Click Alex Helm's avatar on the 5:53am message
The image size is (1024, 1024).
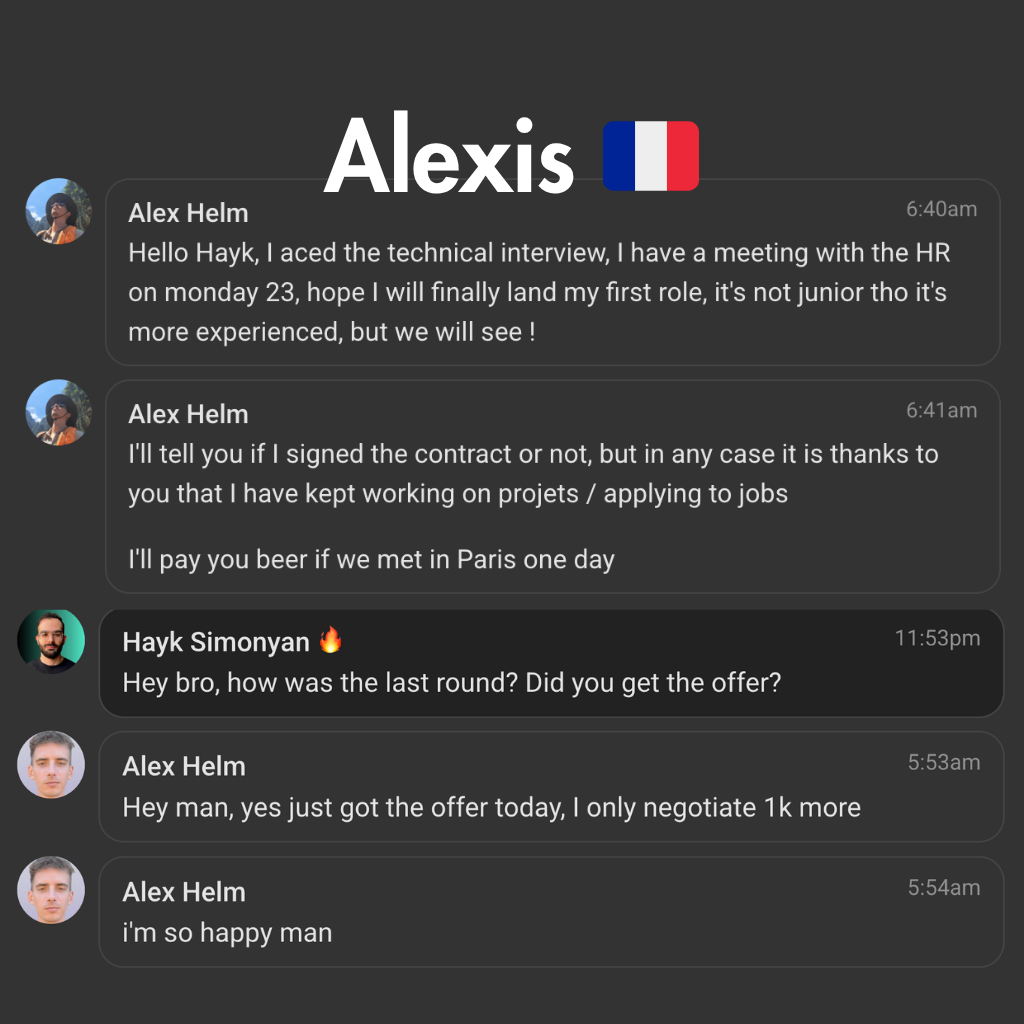pyautogui.click(x=51, y=765)
